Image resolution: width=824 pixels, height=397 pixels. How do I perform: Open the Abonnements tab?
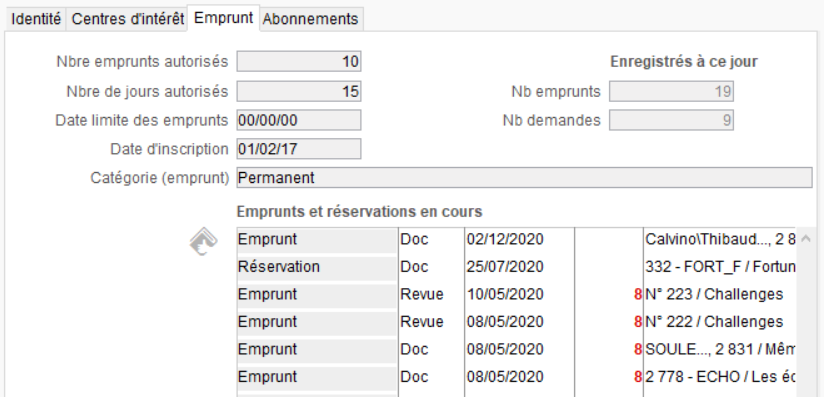[311, 19]
